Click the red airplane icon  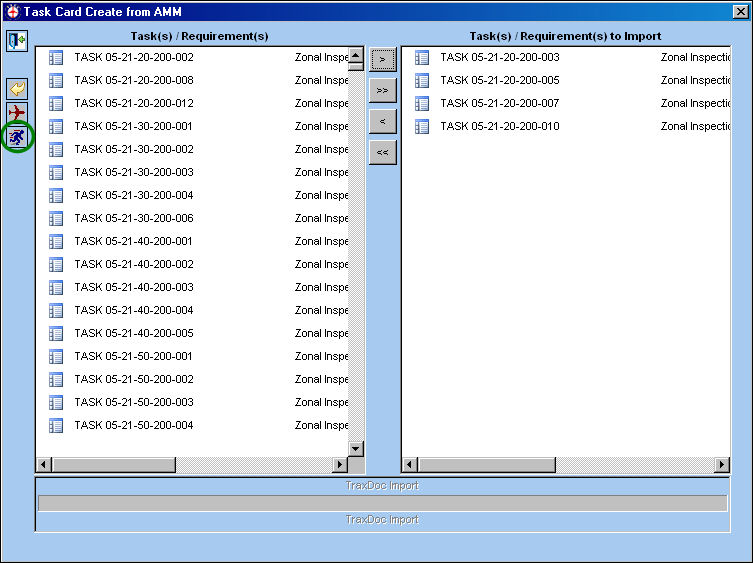pyautogui.click(x=17, y=113)
